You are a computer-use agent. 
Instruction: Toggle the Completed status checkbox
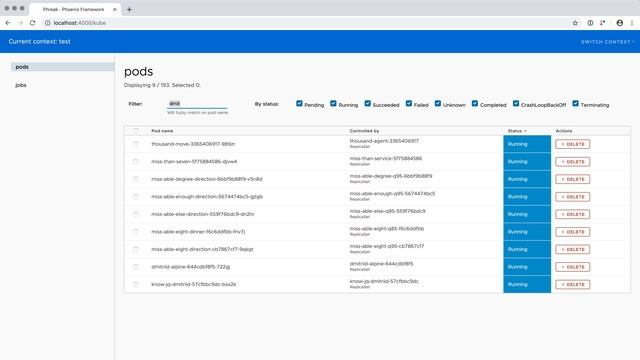475,104
